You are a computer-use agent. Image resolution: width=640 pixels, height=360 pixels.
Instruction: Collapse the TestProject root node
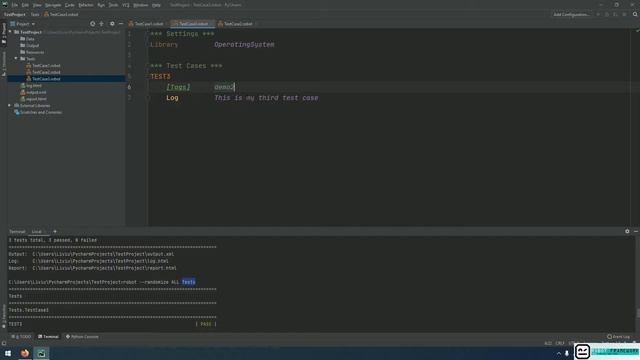click(10, 32)
